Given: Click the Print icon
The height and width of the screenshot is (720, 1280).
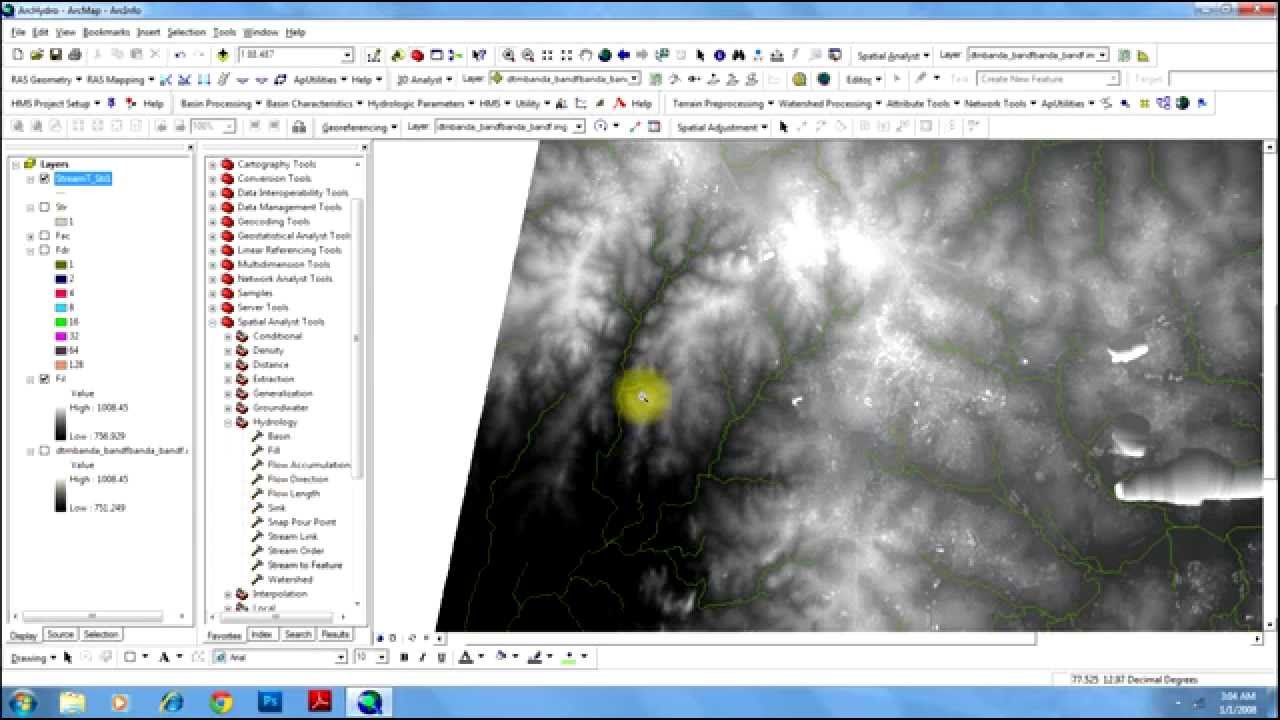Looking at the screenshot, I should (74, 55).
